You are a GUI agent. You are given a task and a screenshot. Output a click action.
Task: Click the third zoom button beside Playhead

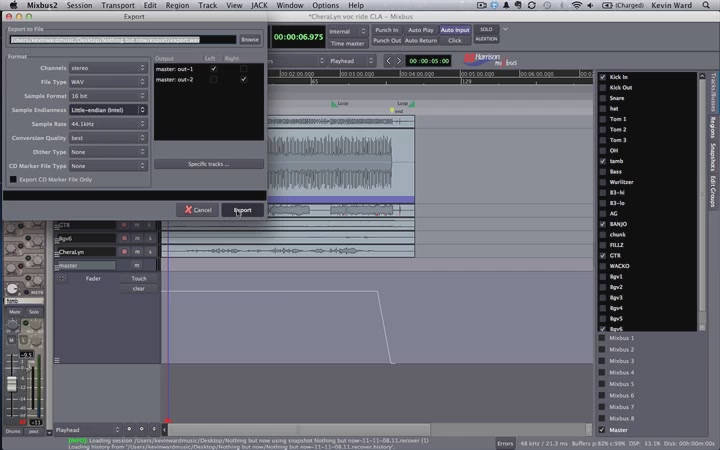click(x=154, y=429)
